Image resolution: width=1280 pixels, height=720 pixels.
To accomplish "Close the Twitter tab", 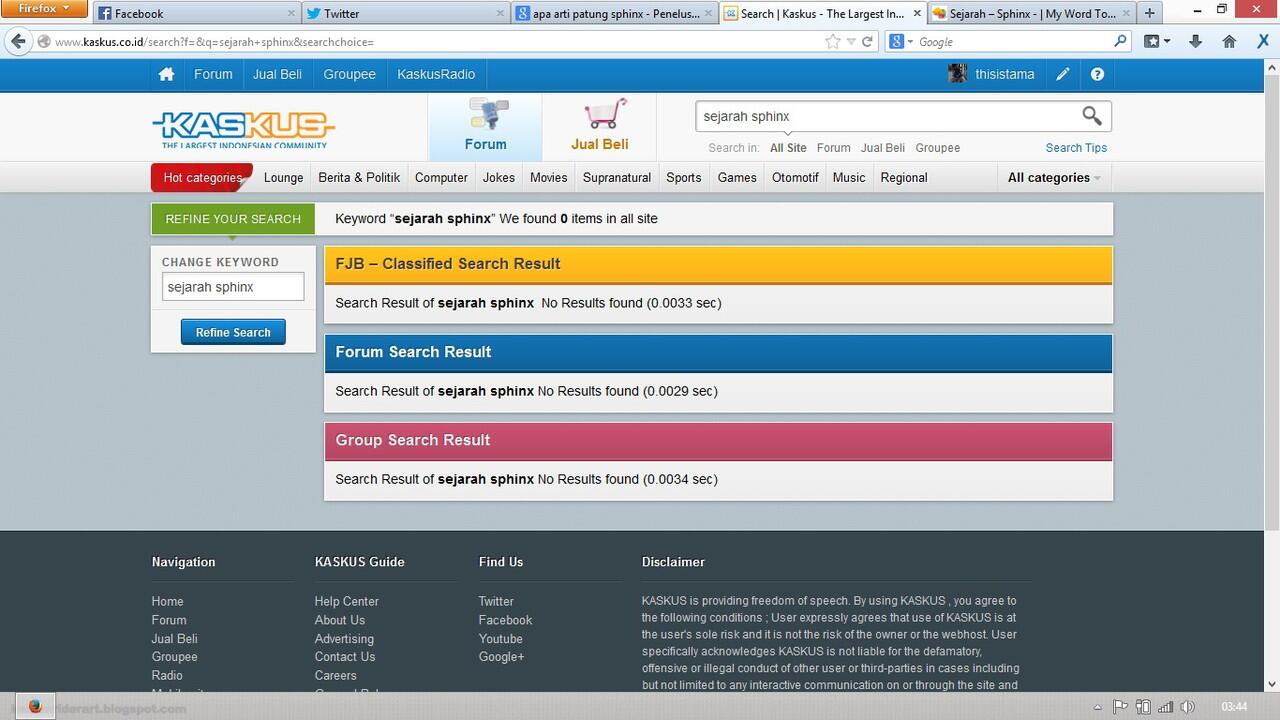I will coord(500,13).
